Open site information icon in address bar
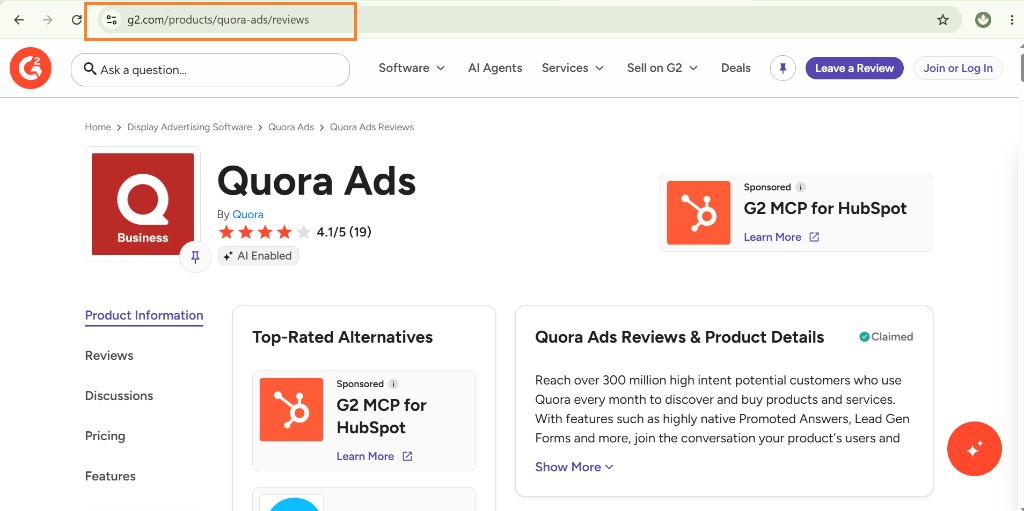 [112, 20]
